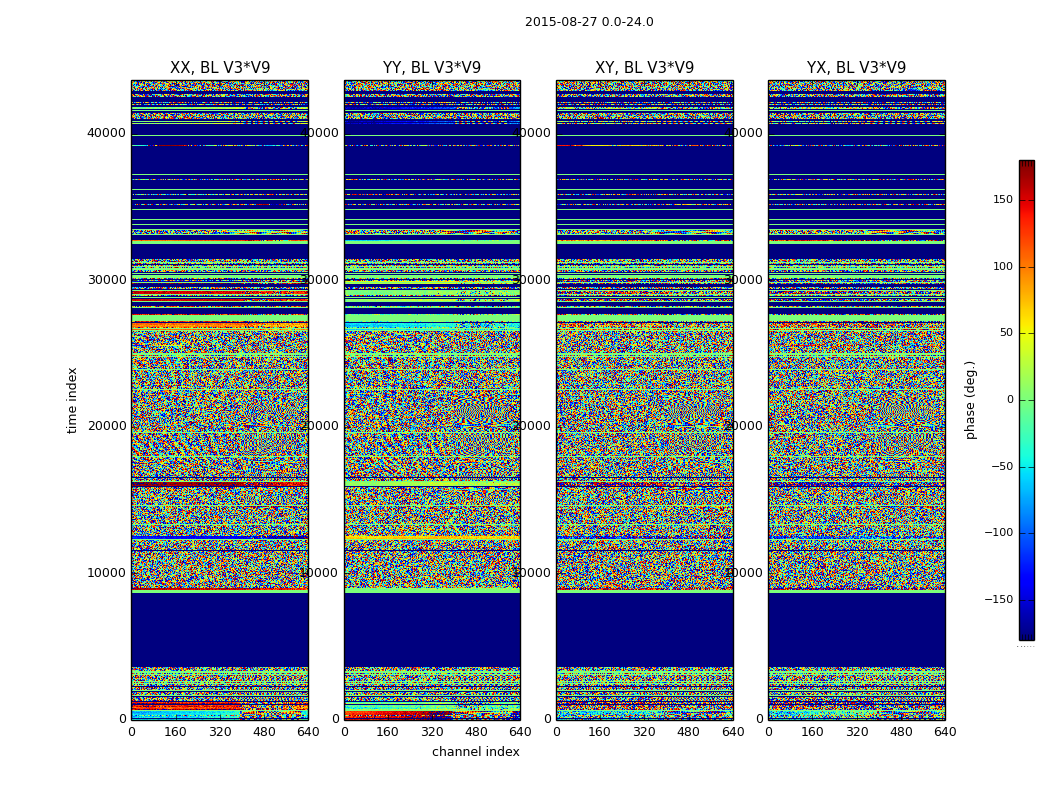1050x800 pixels.
Task: Click the 100 tick on the colorbar
Action: [x=1002, y=266]
